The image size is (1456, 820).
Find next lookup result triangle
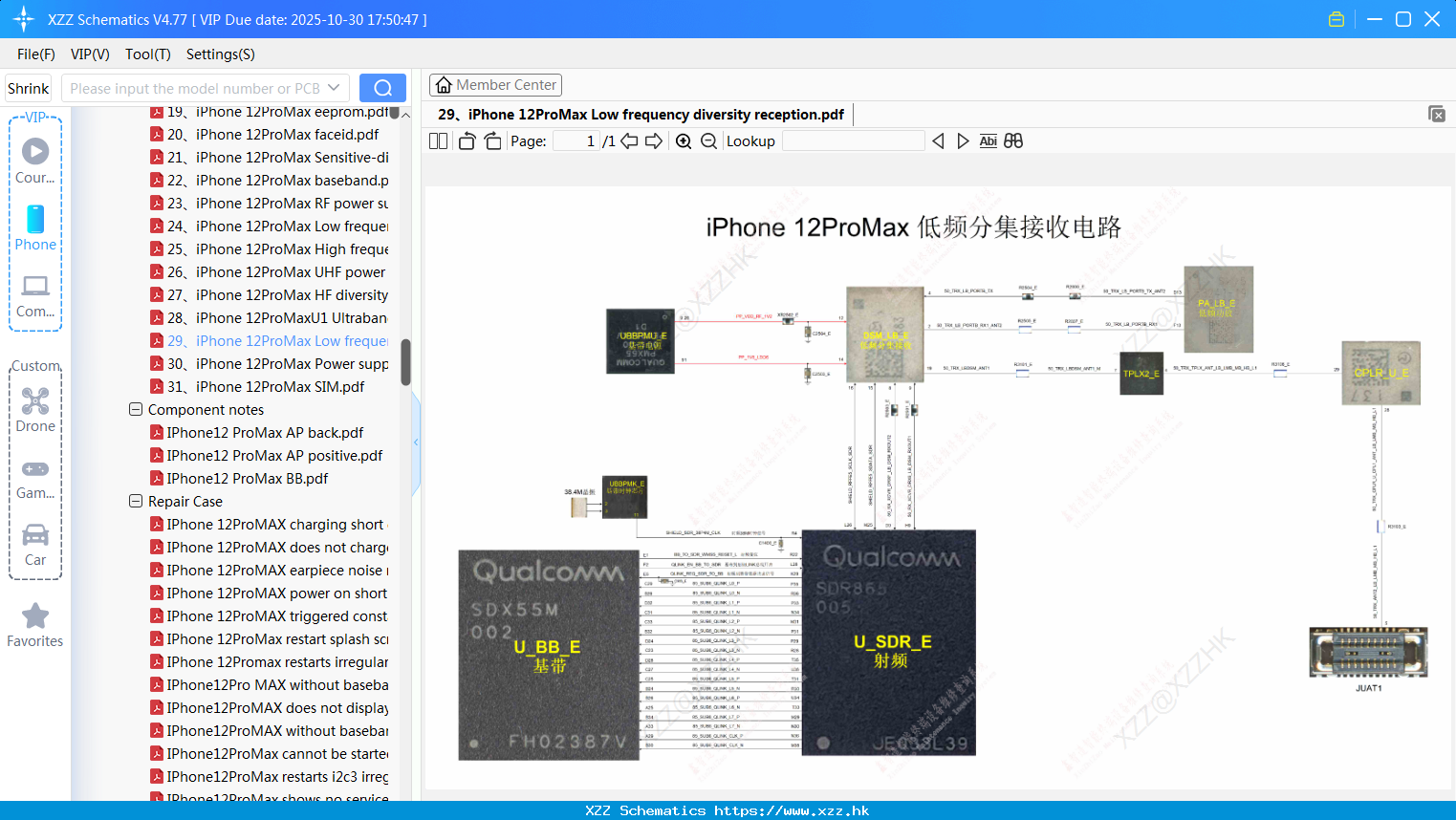point(963,141)
